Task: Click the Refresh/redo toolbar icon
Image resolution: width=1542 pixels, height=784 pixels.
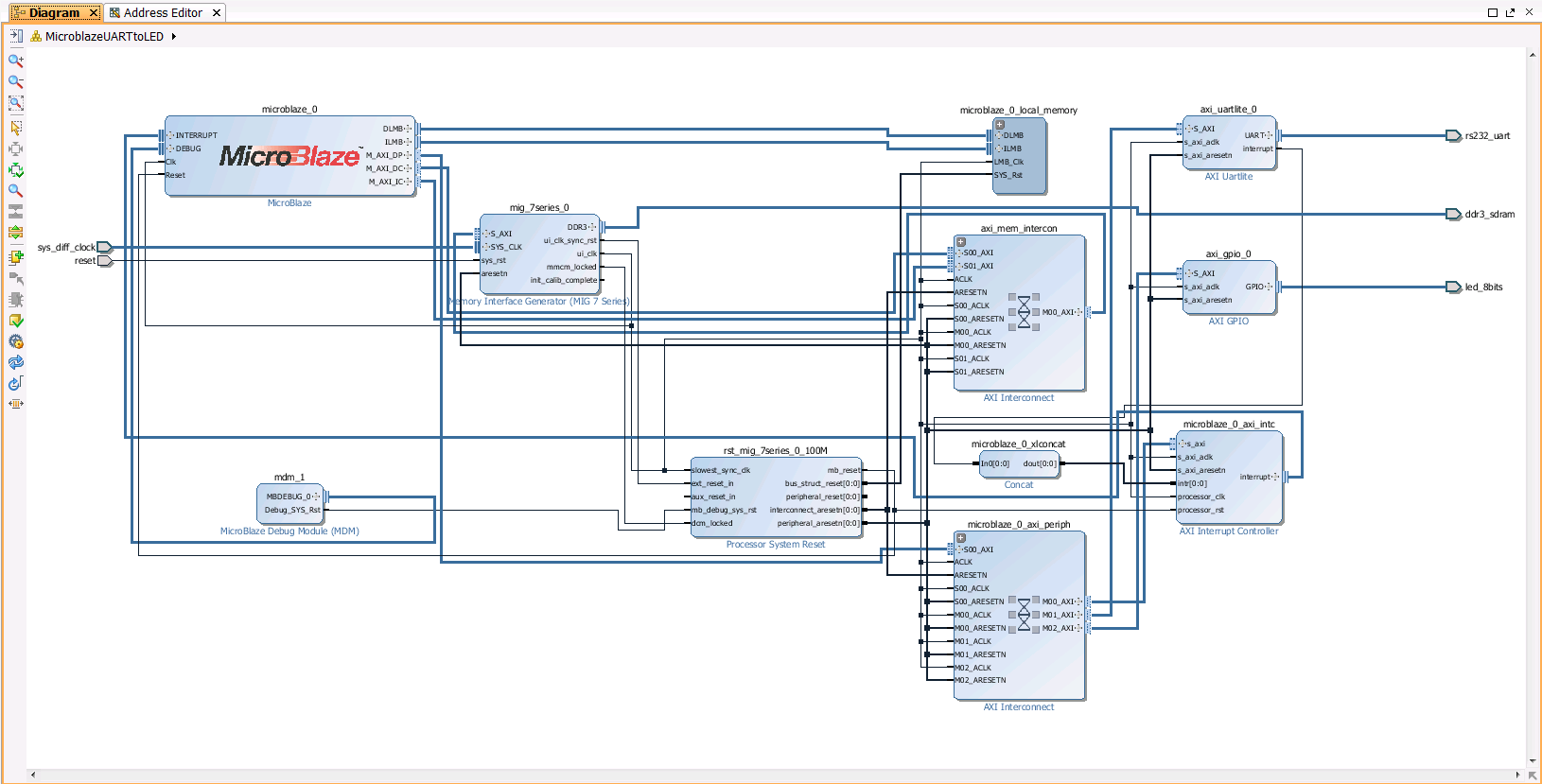Action: 15,383
